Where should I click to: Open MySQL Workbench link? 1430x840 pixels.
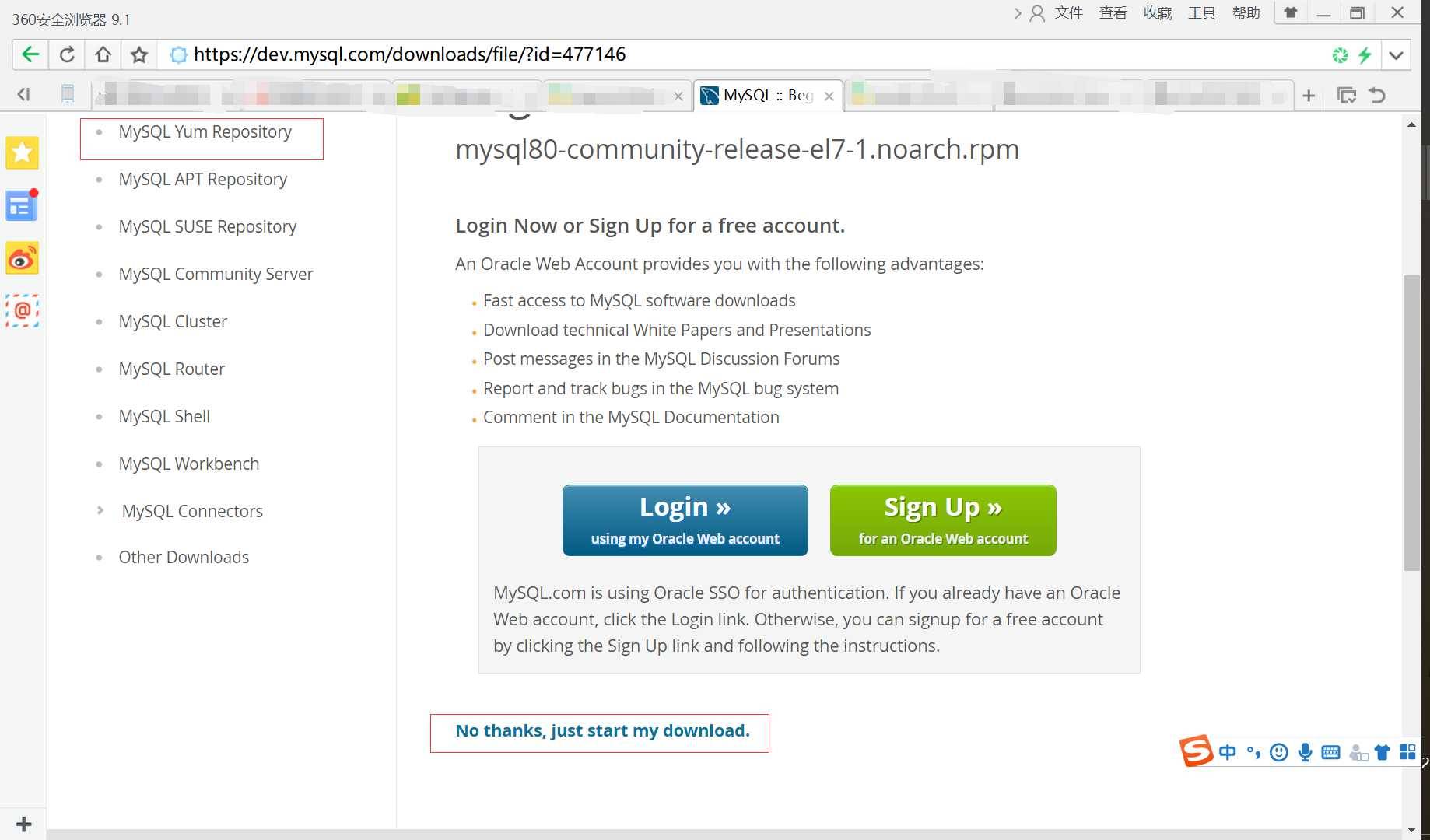pos(189,464)
